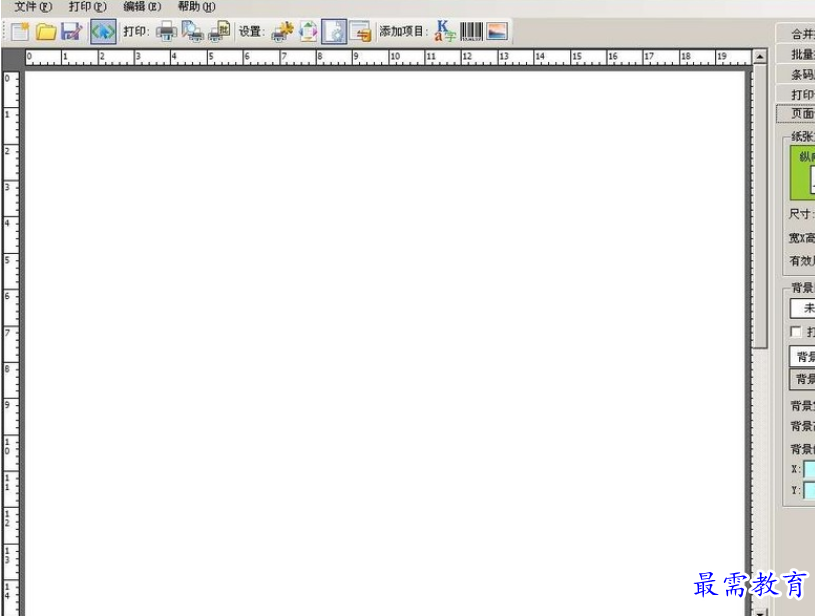Open the 帮助(H) menu

click(196, 7)
